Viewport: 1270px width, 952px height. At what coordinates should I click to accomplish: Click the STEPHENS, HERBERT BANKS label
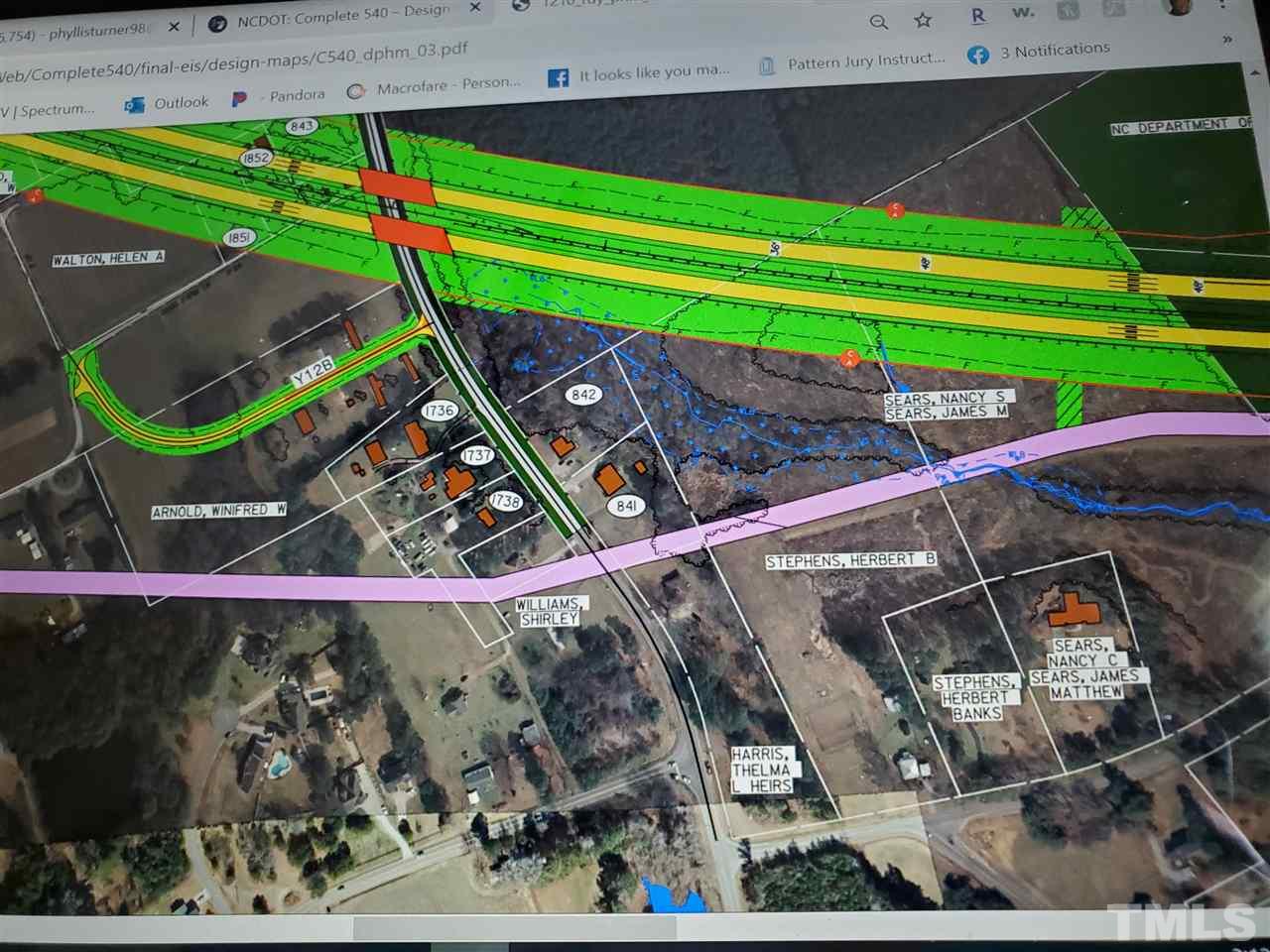tap(975, 697)
